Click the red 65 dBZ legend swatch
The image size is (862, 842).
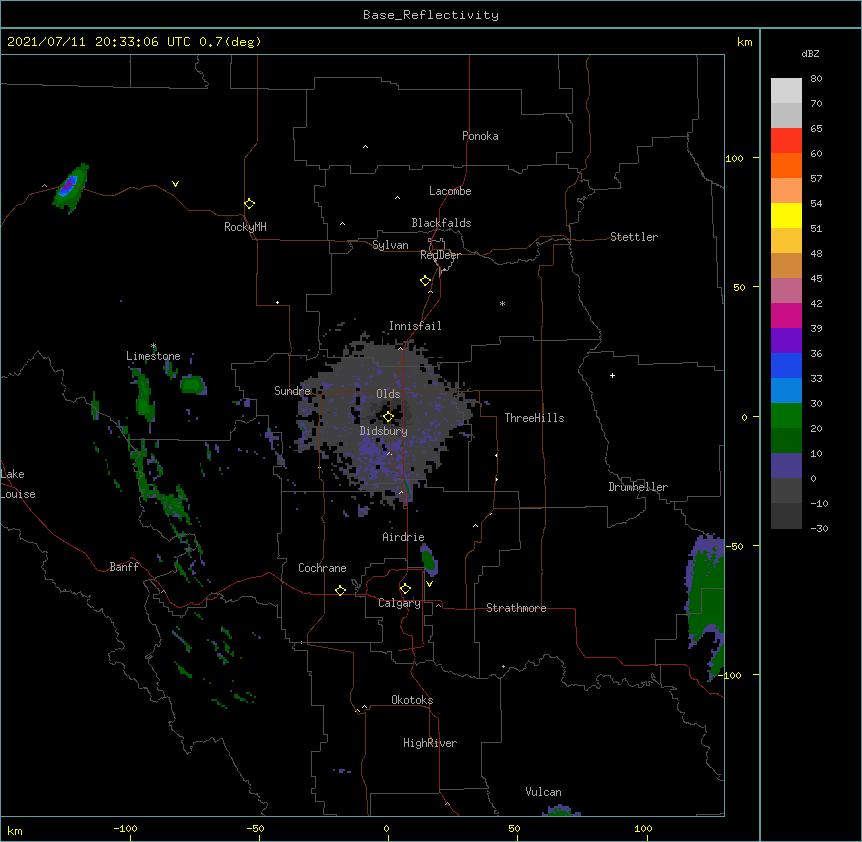786,140
